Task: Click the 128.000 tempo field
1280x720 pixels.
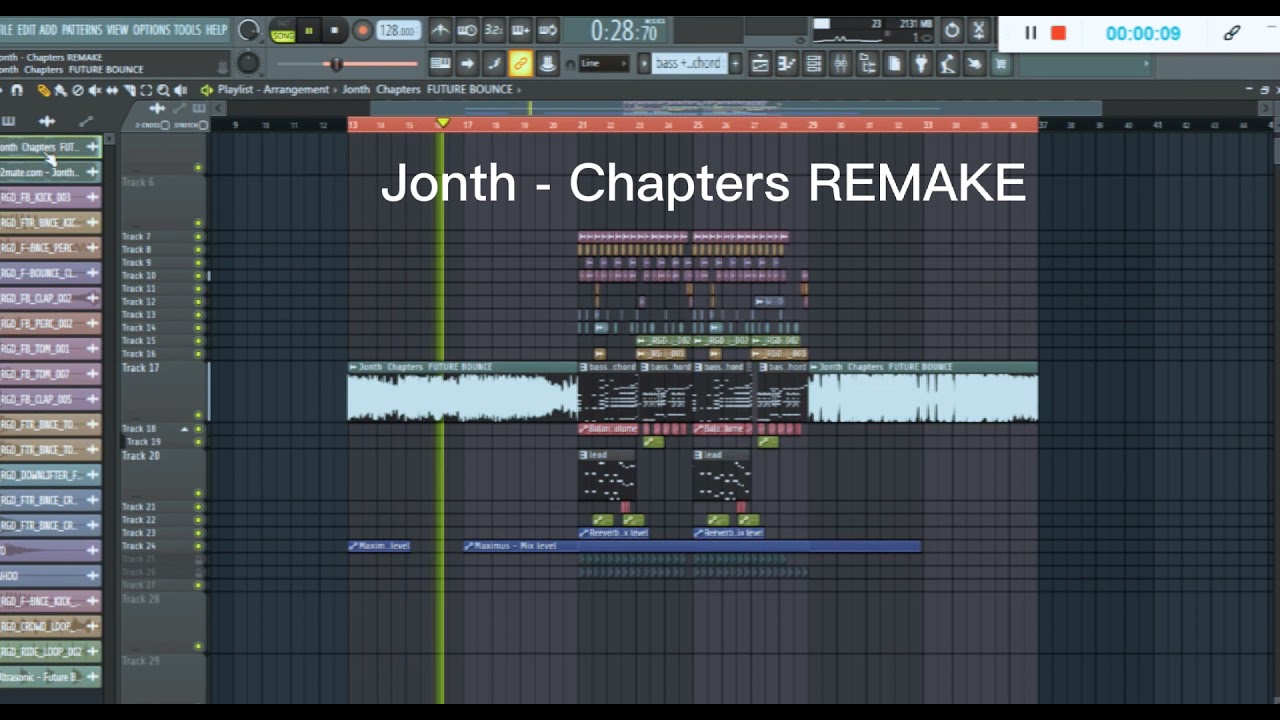Action: [x=397, y=31]
